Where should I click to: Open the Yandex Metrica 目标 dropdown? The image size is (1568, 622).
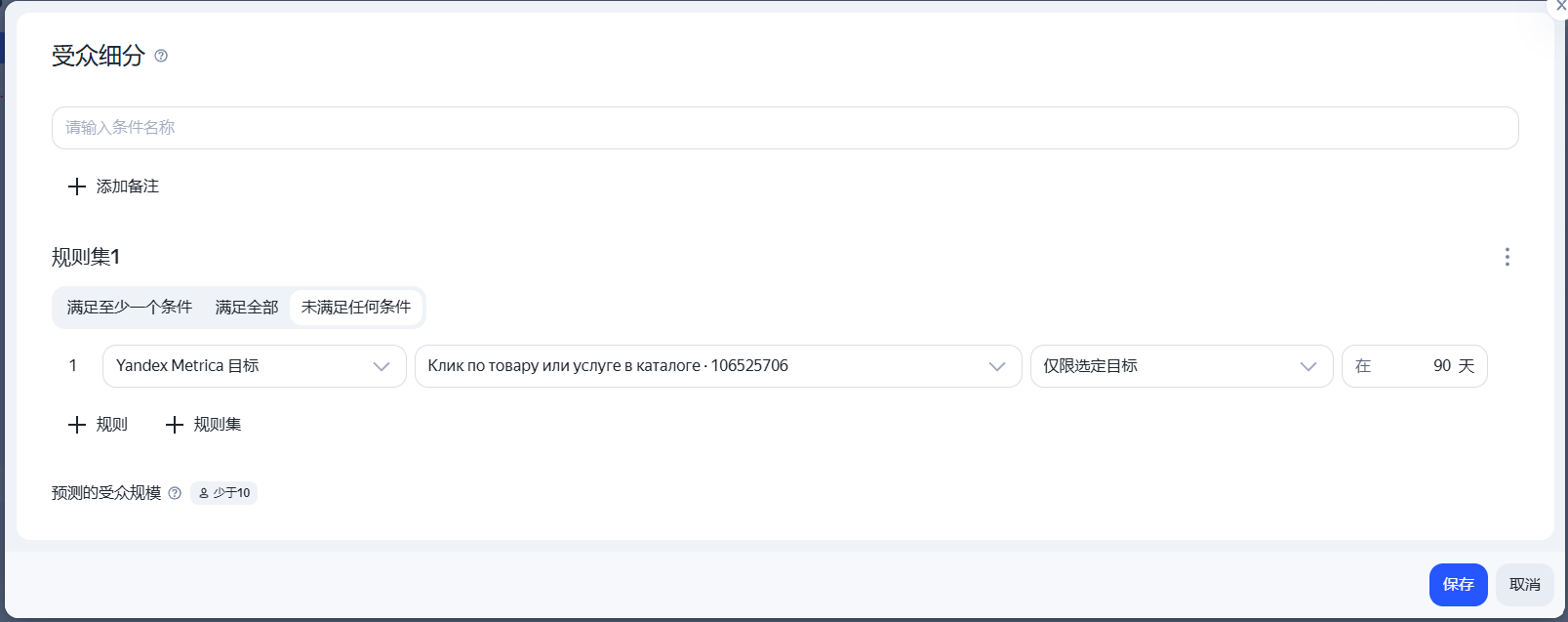tap(255, 366)
